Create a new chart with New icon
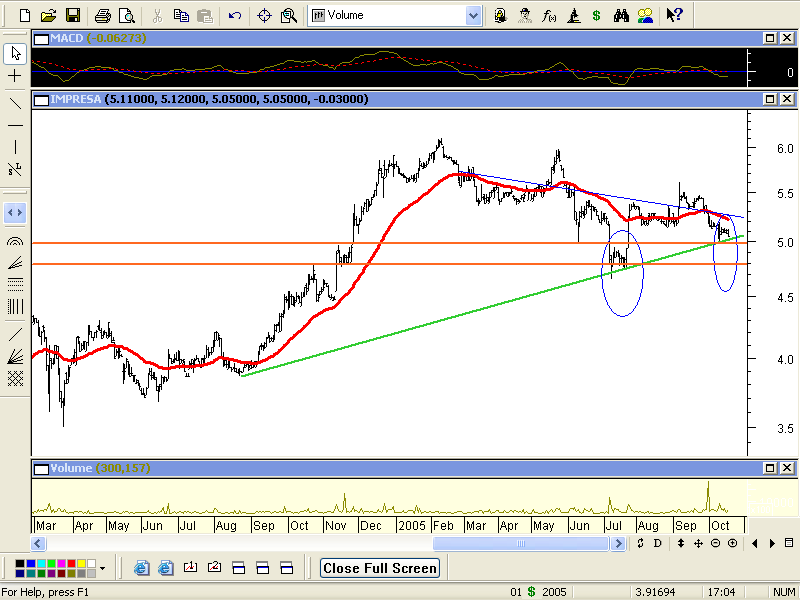Screen dimensions: 800x600 tap(24, 16)
